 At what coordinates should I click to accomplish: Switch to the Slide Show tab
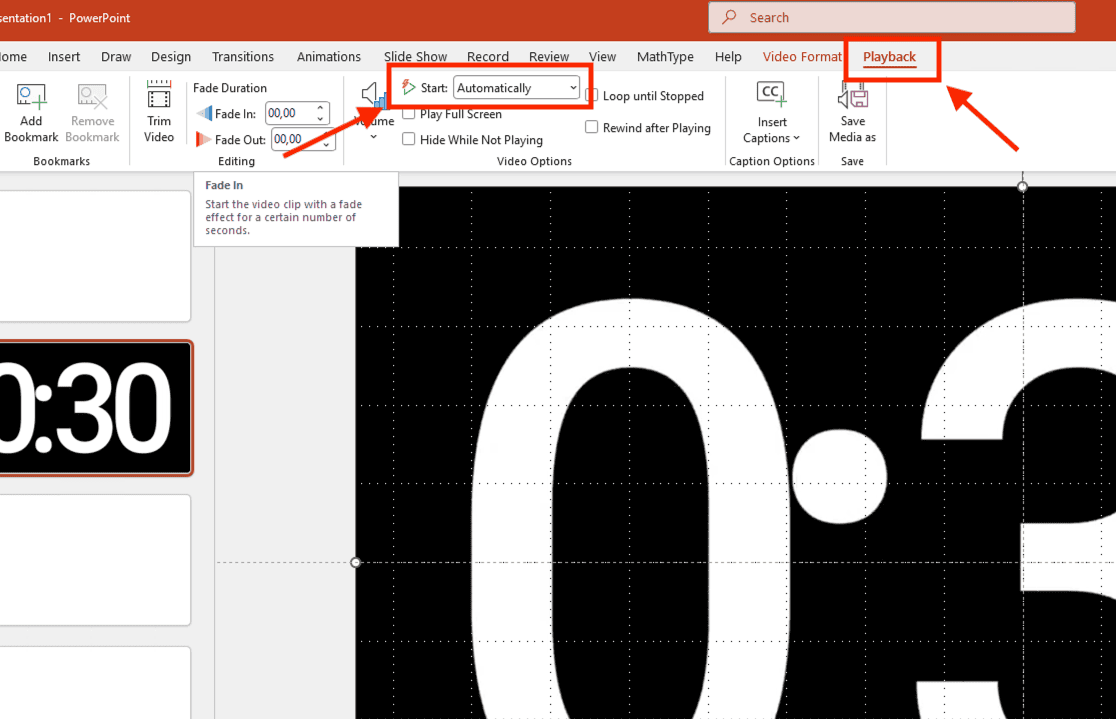416,57
